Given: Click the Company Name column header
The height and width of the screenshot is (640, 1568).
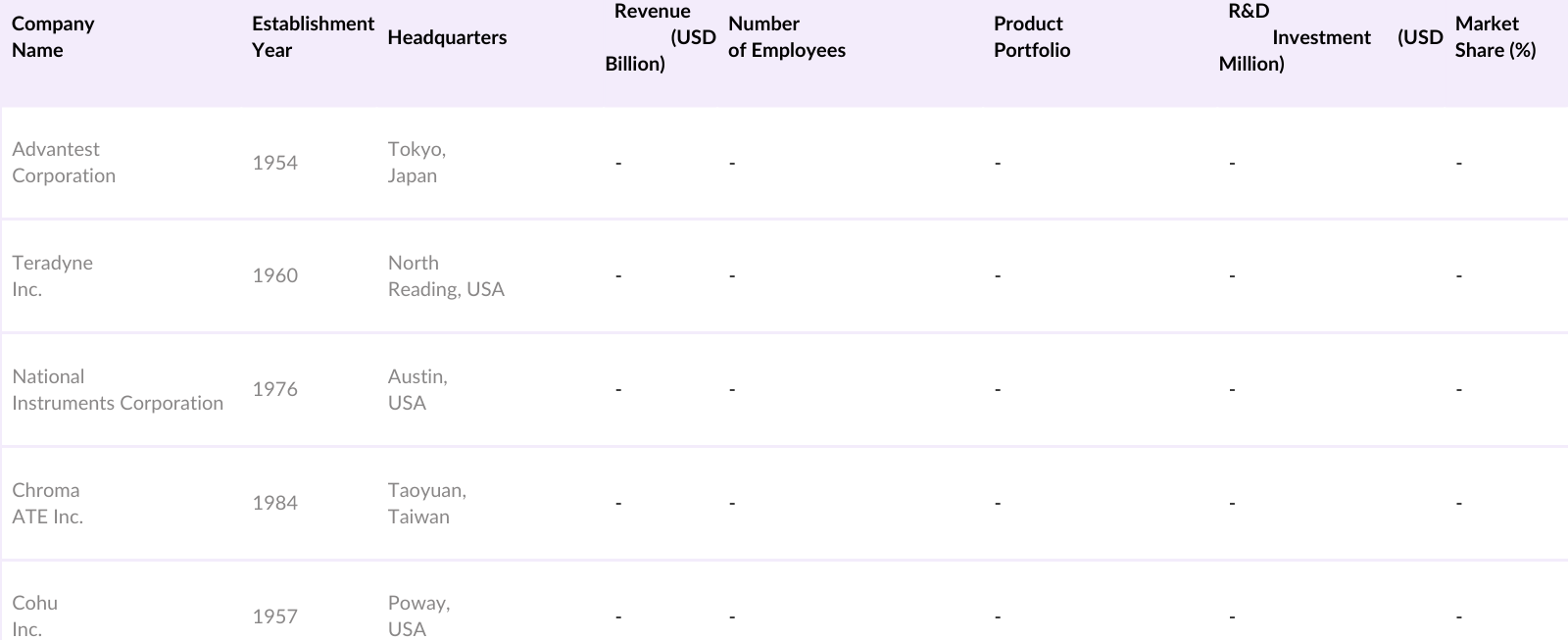Looking at the screenshot, I should pos(53,37).
